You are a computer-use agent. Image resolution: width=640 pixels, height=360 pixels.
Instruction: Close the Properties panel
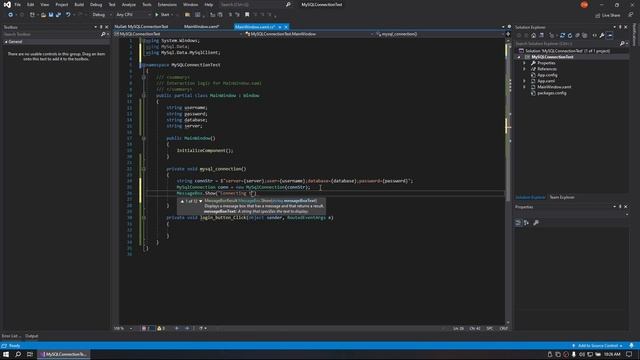coord(626,207)
